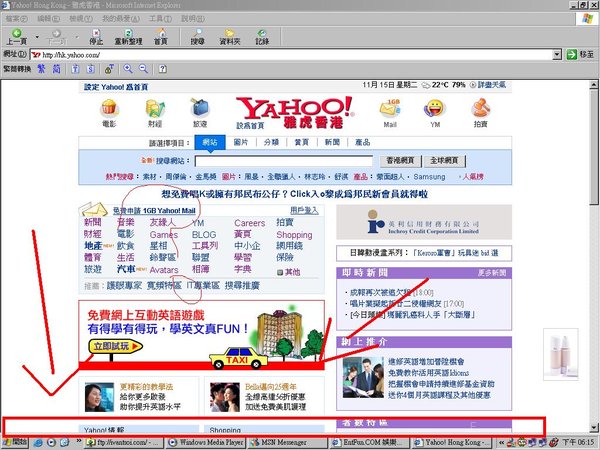This screenshot has width=600, height=450.
Task: Click the Yahoo travel suitcase icon
Action: coord(200,108)
